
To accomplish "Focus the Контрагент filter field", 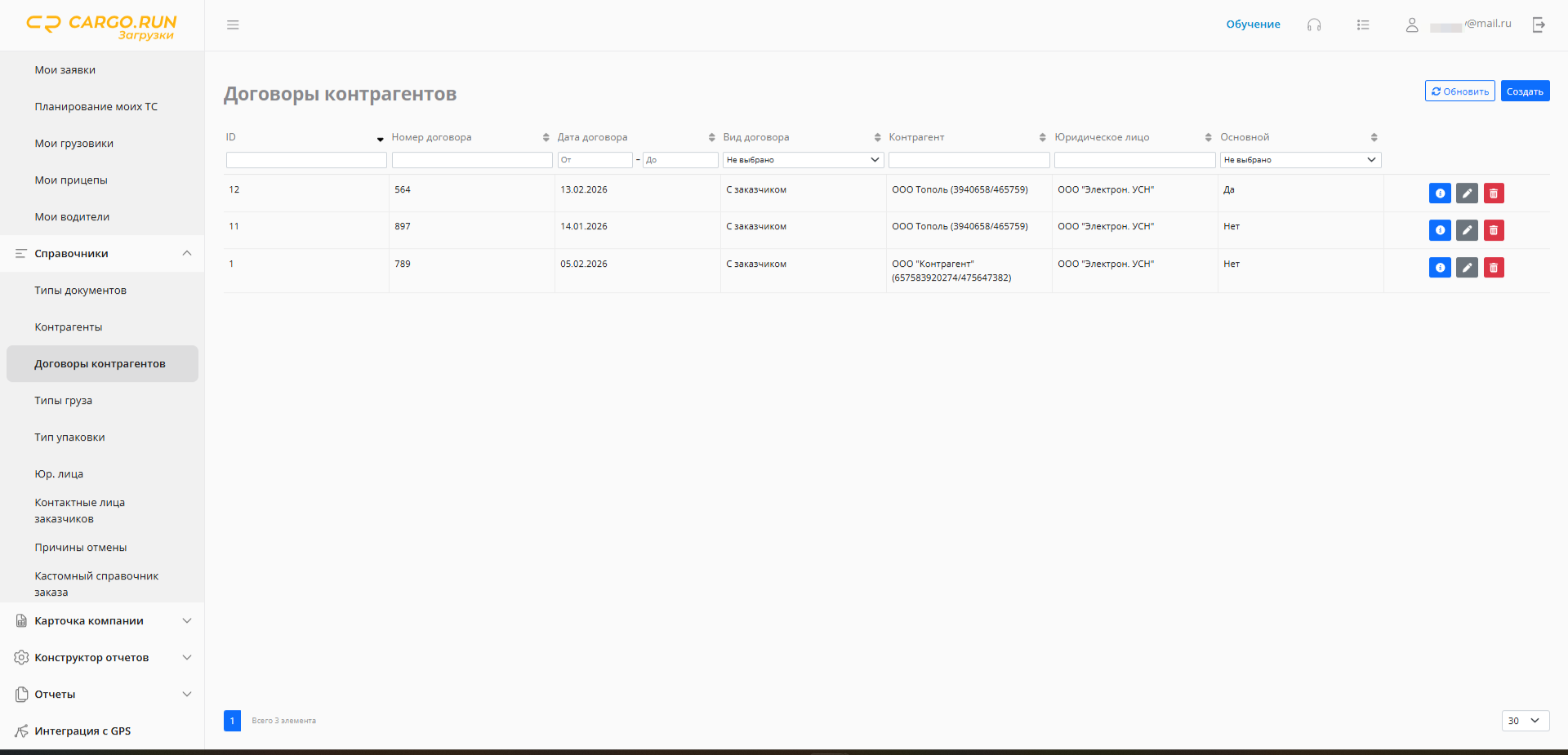I will [x=969, y=160].
